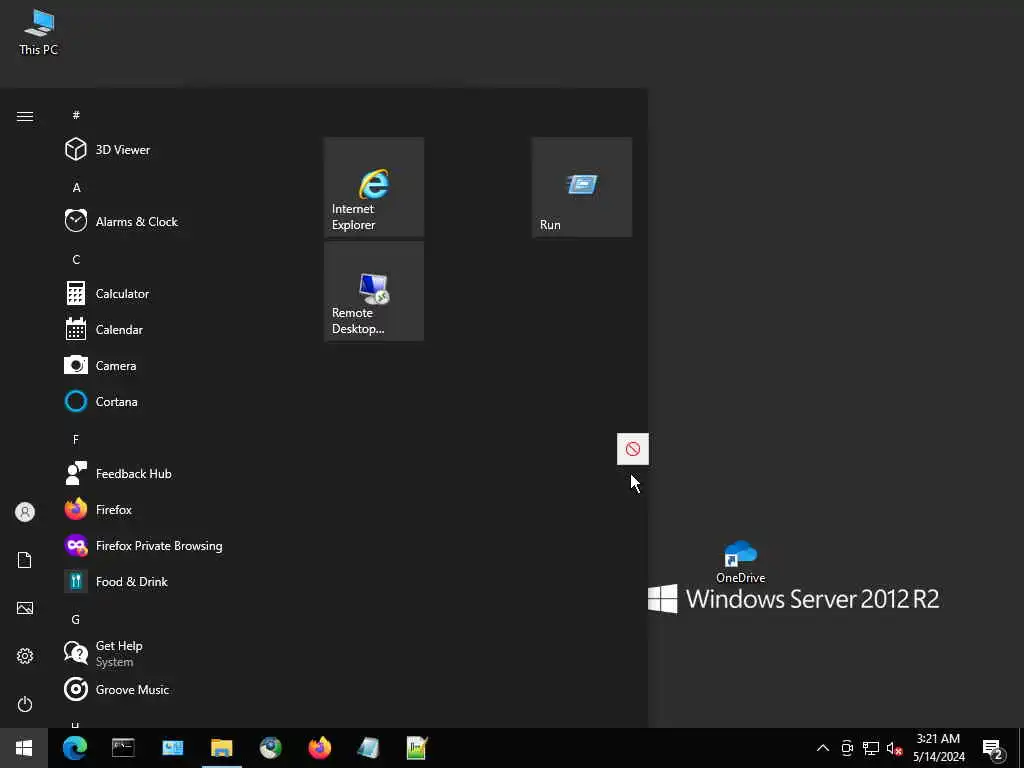The image size is (1024, 768).
Task: Jump to the # letter group header
Action: click(x=76, y=115)
